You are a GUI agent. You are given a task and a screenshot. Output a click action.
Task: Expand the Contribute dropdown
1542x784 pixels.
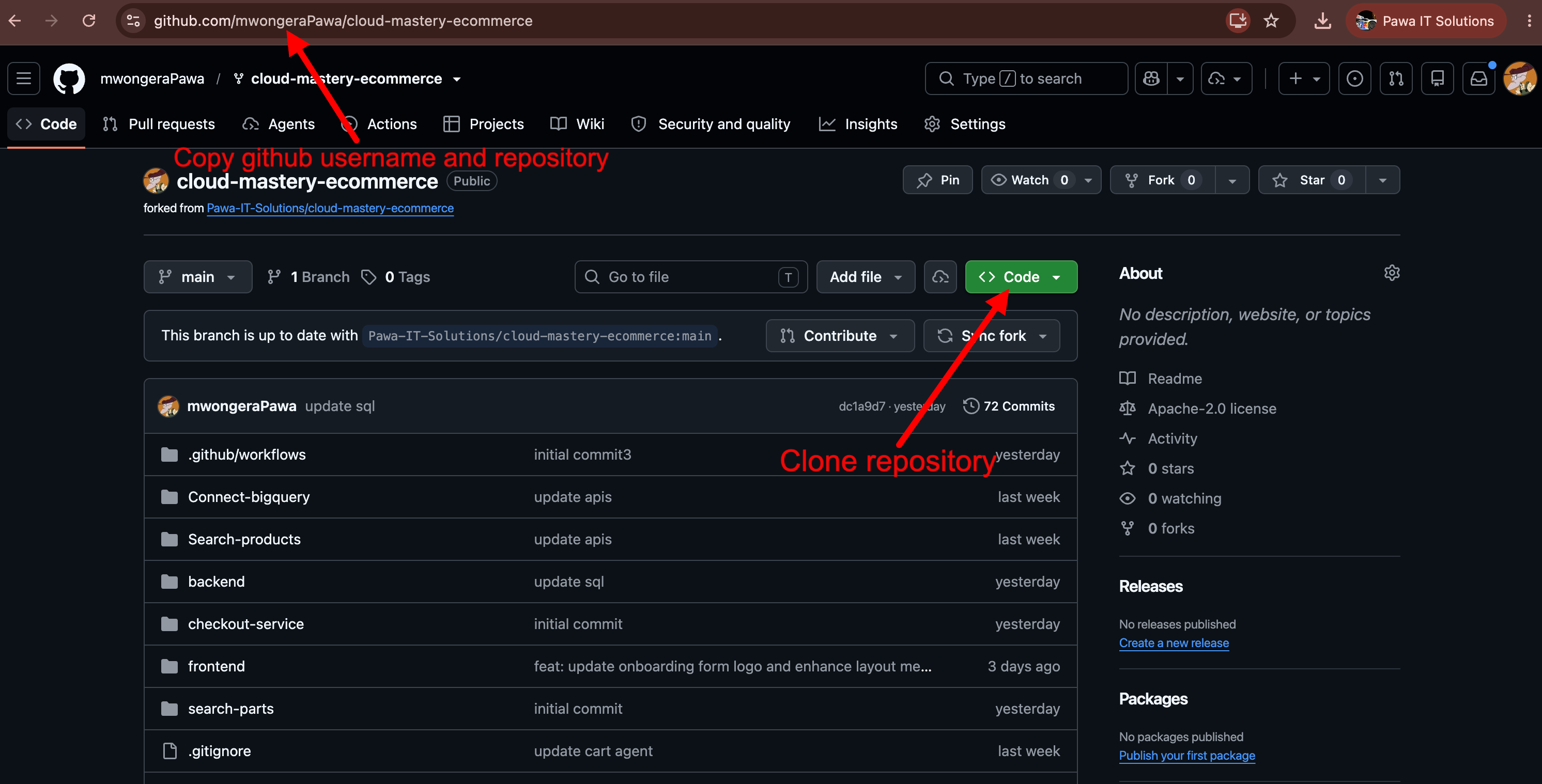tap(839, 336)
